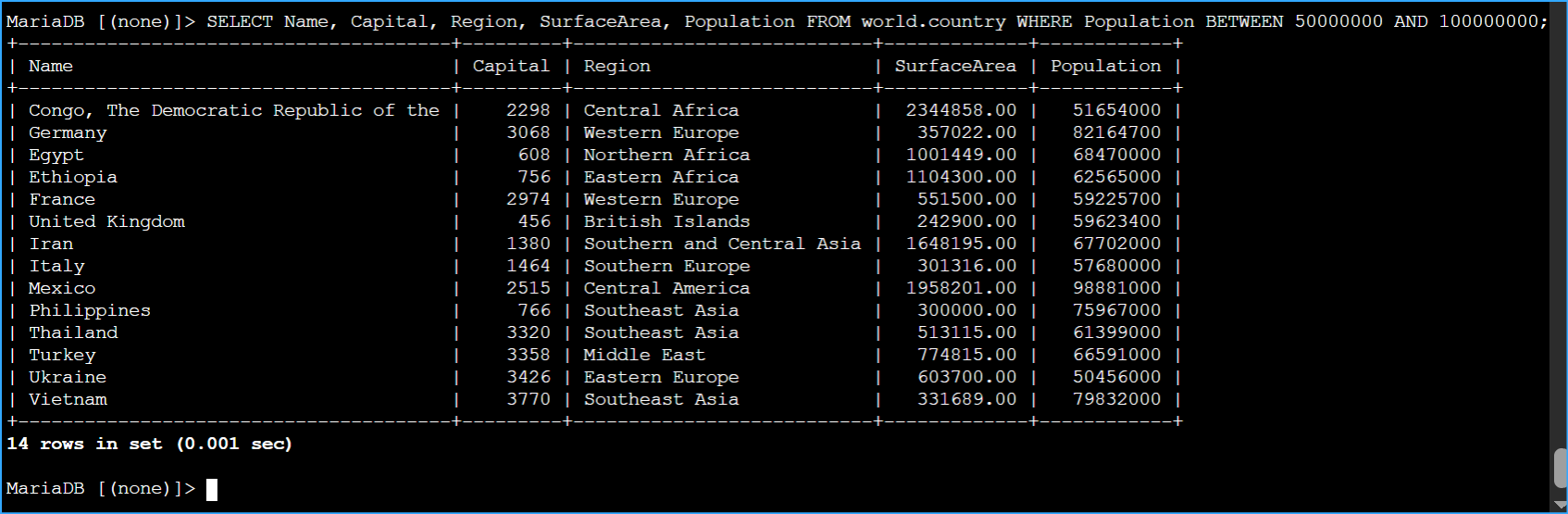This screenshot has width=1568, height=514.
Task: Click the Population column header
Action: coord(1105,66)
